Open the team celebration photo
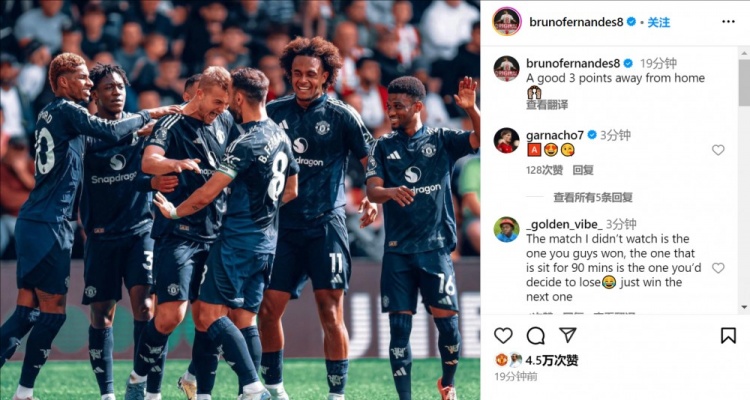The height and width of the screenshot is (400, 750). point(240,200)
